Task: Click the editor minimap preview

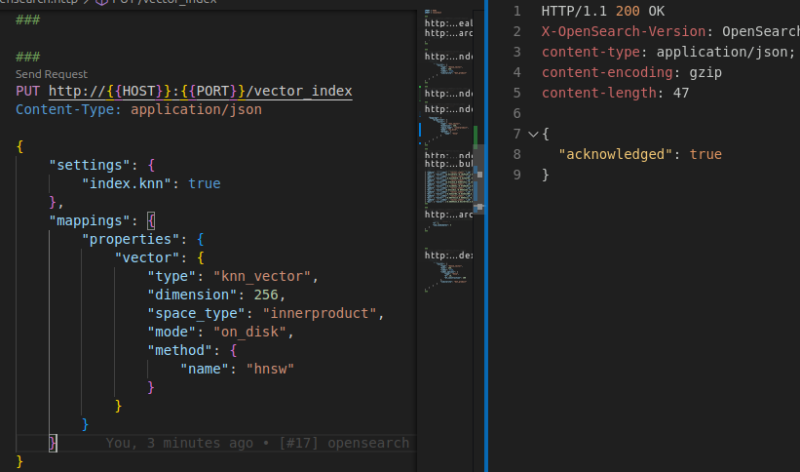Action: [447, 150]
